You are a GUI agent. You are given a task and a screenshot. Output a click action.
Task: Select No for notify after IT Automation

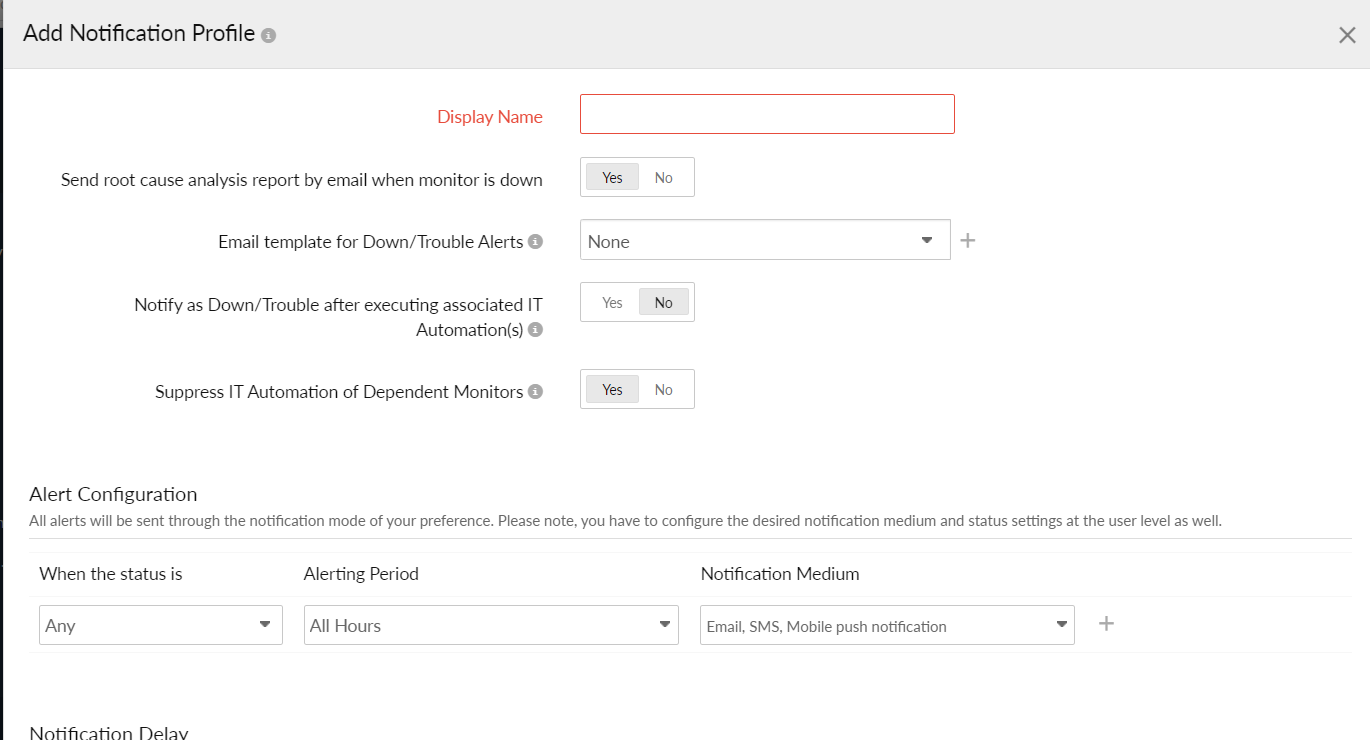[664, 303]
